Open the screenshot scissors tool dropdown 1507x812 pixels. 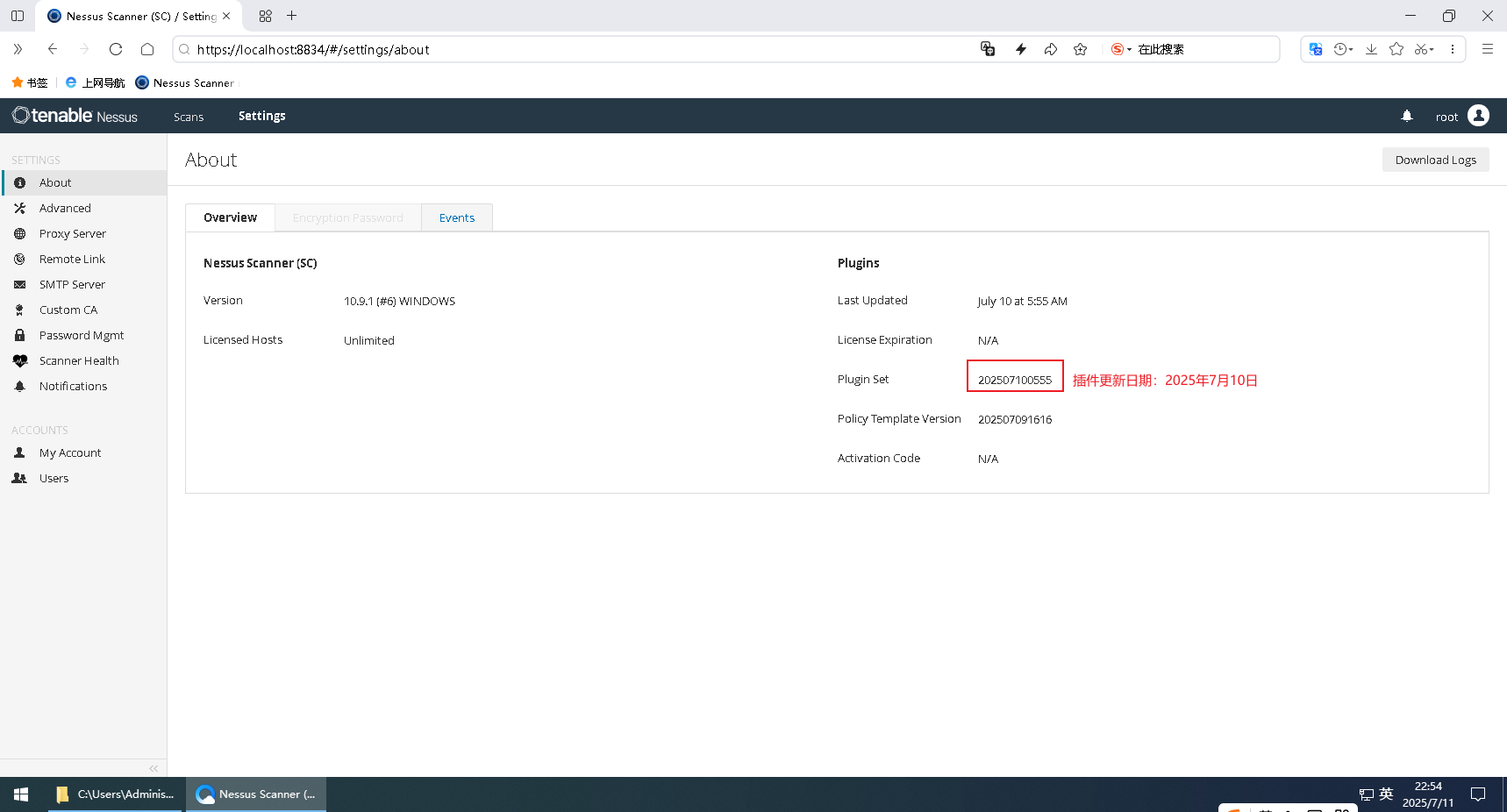[1424, 49]
